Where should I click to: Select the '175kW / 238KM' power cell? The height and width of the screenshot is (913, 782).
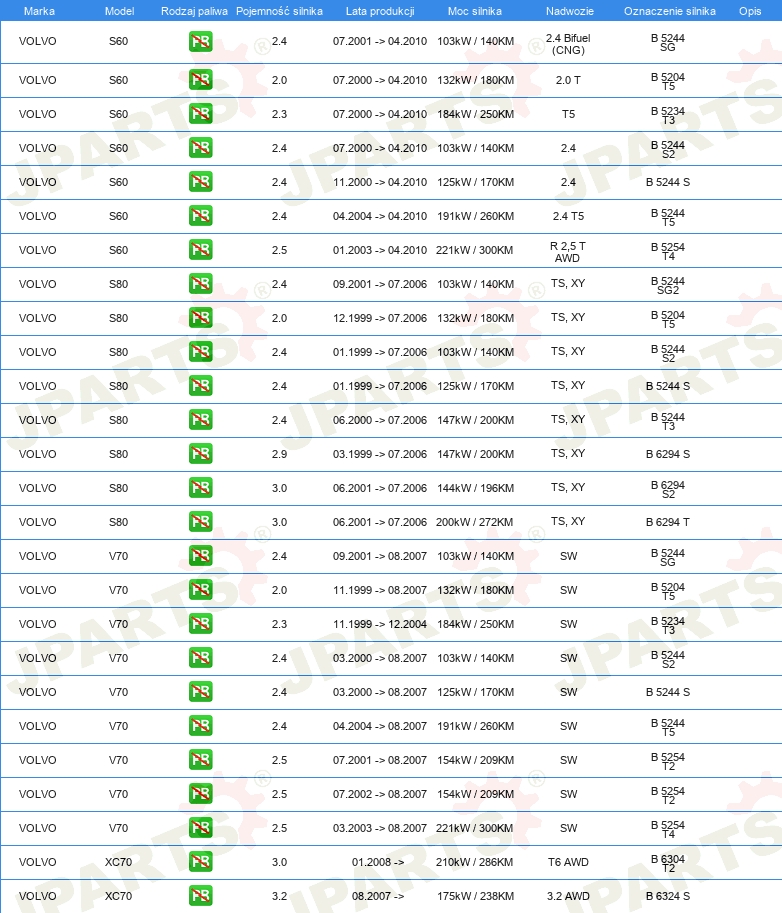point(476,896)
